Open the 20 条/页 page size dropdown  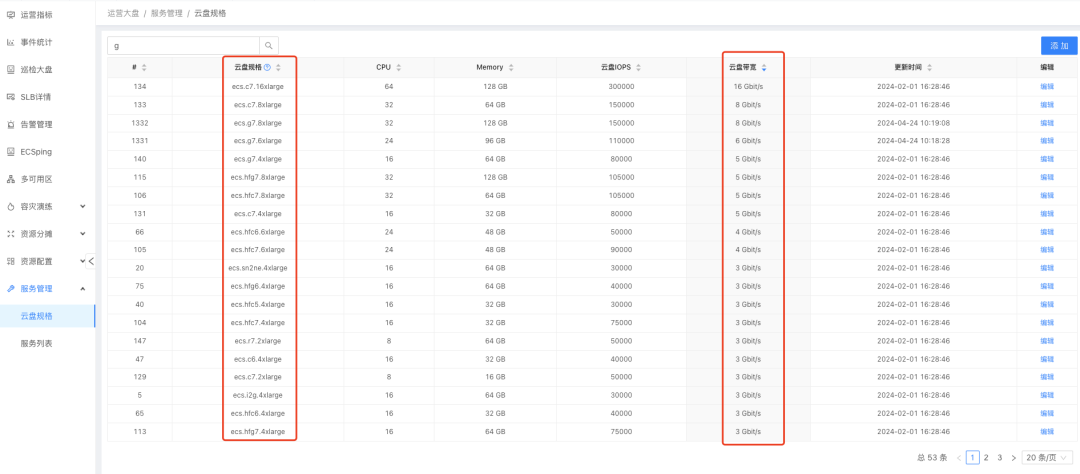pyautogui.click(x=1047, y=457)
